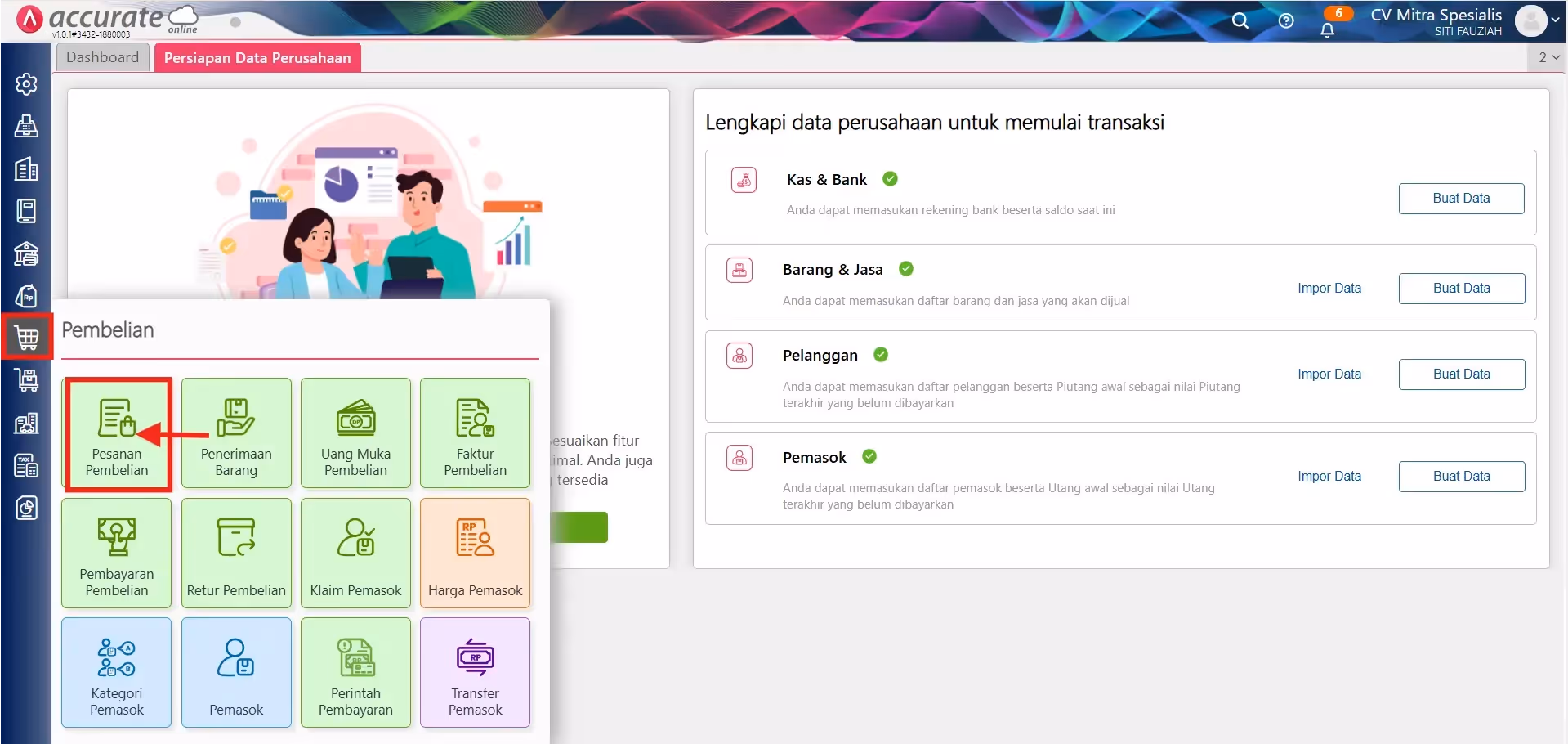The image size is (1568, 744).
Task: Click Buat Data for Barang & Jasa
Action: 1461,289
